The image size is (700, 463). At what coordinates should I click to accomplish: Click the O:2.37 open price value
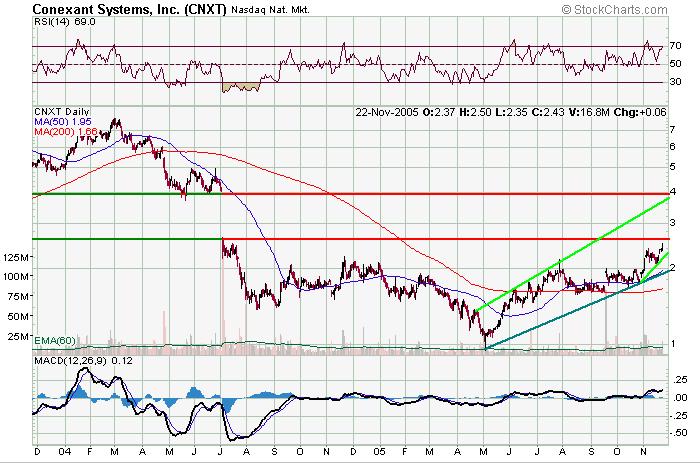point(438,113)
